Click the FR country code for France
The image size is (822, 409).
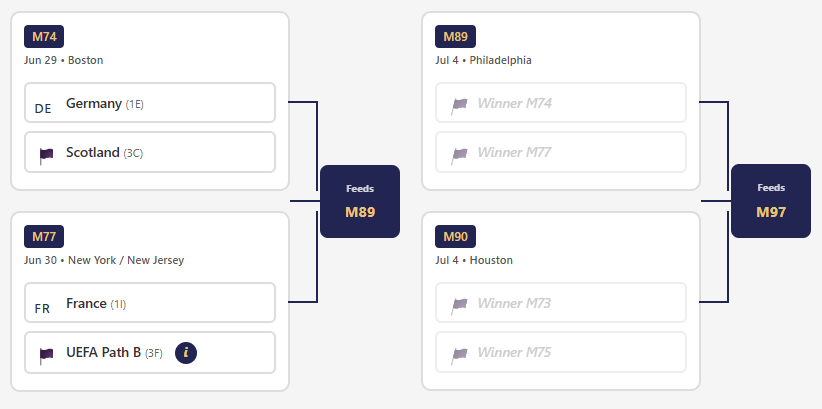coord(42,309)
